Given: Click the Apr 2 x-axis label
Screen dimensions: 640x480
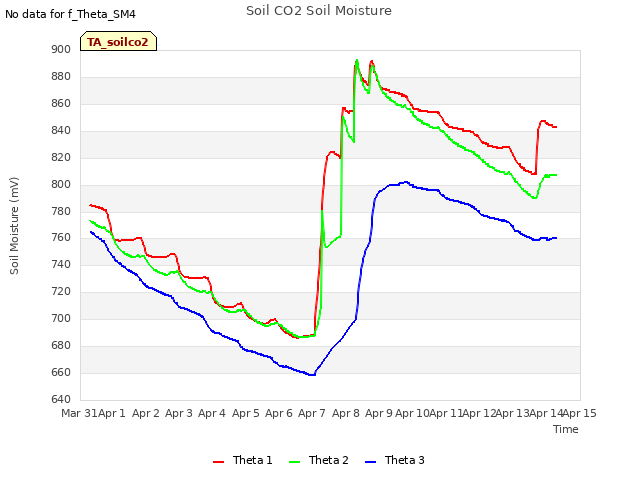Looking at the screenshot, I should tap(146, 413).
